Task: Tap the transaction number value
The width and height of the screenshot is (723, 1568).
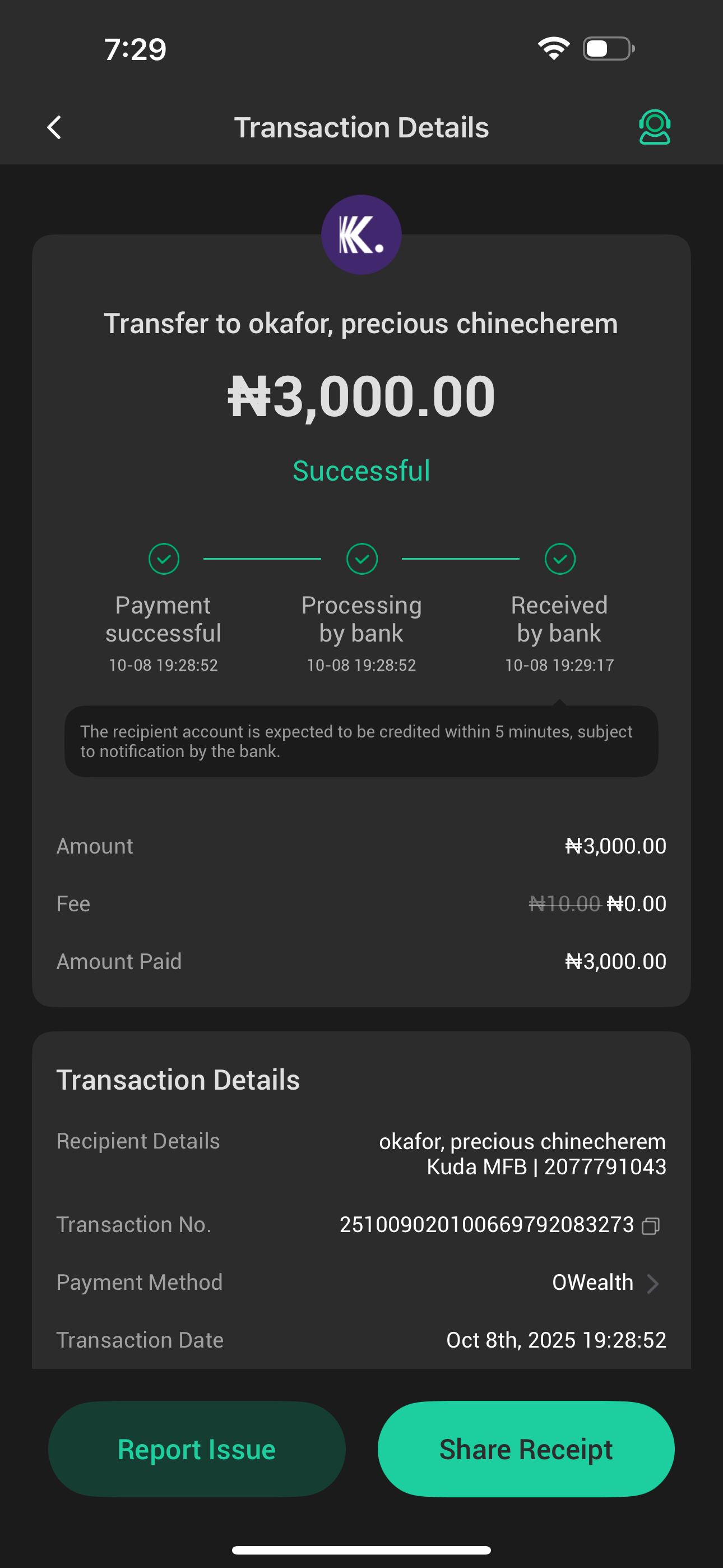Action: (486, 1225)
